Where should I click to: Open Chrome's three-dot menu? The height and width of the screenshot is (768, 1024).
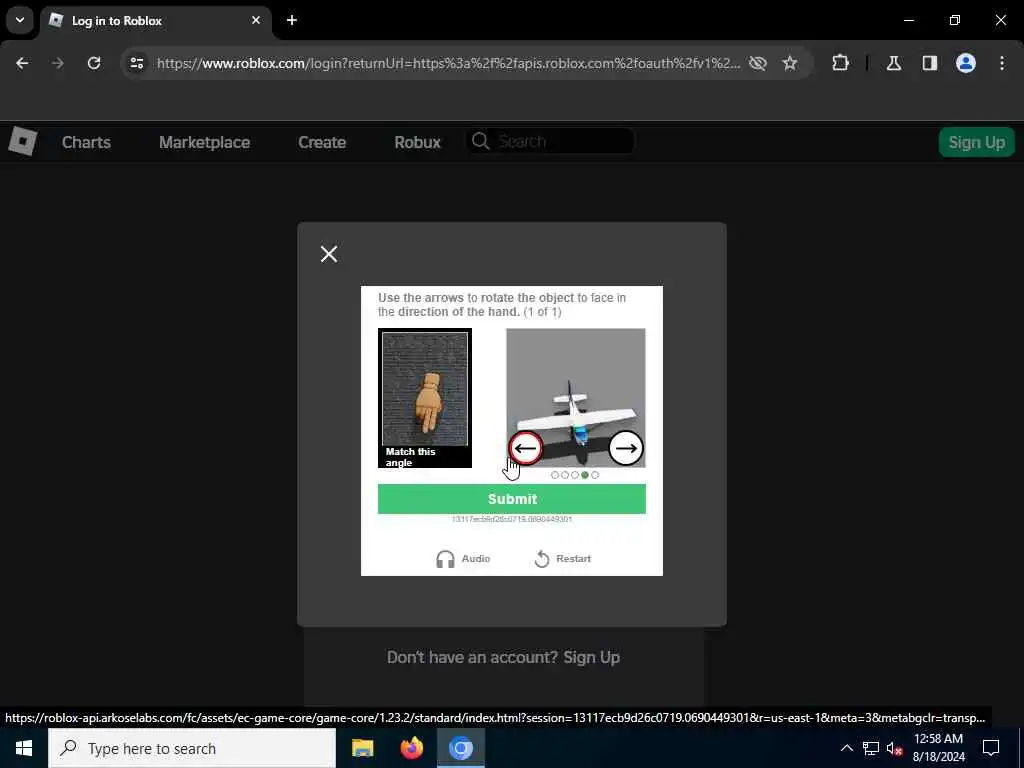coord(1002,63)
